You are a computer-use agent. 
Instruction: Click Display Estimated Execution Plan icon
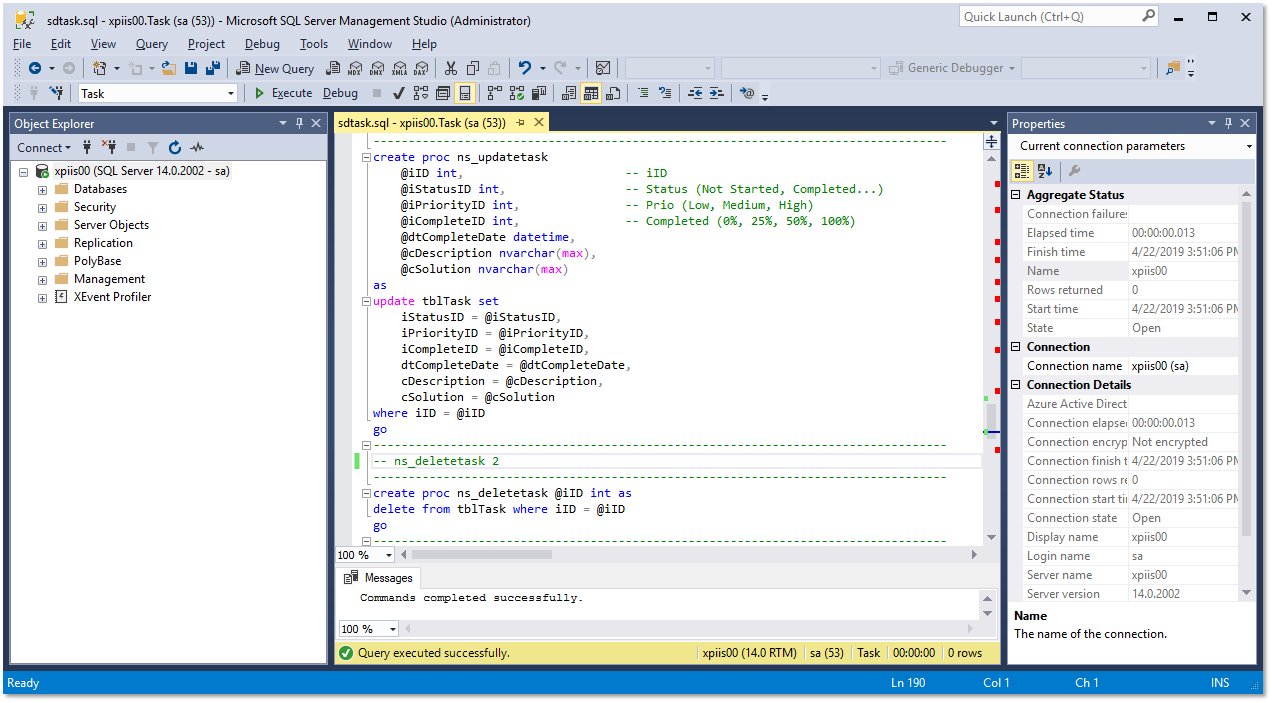coord(420,93)
